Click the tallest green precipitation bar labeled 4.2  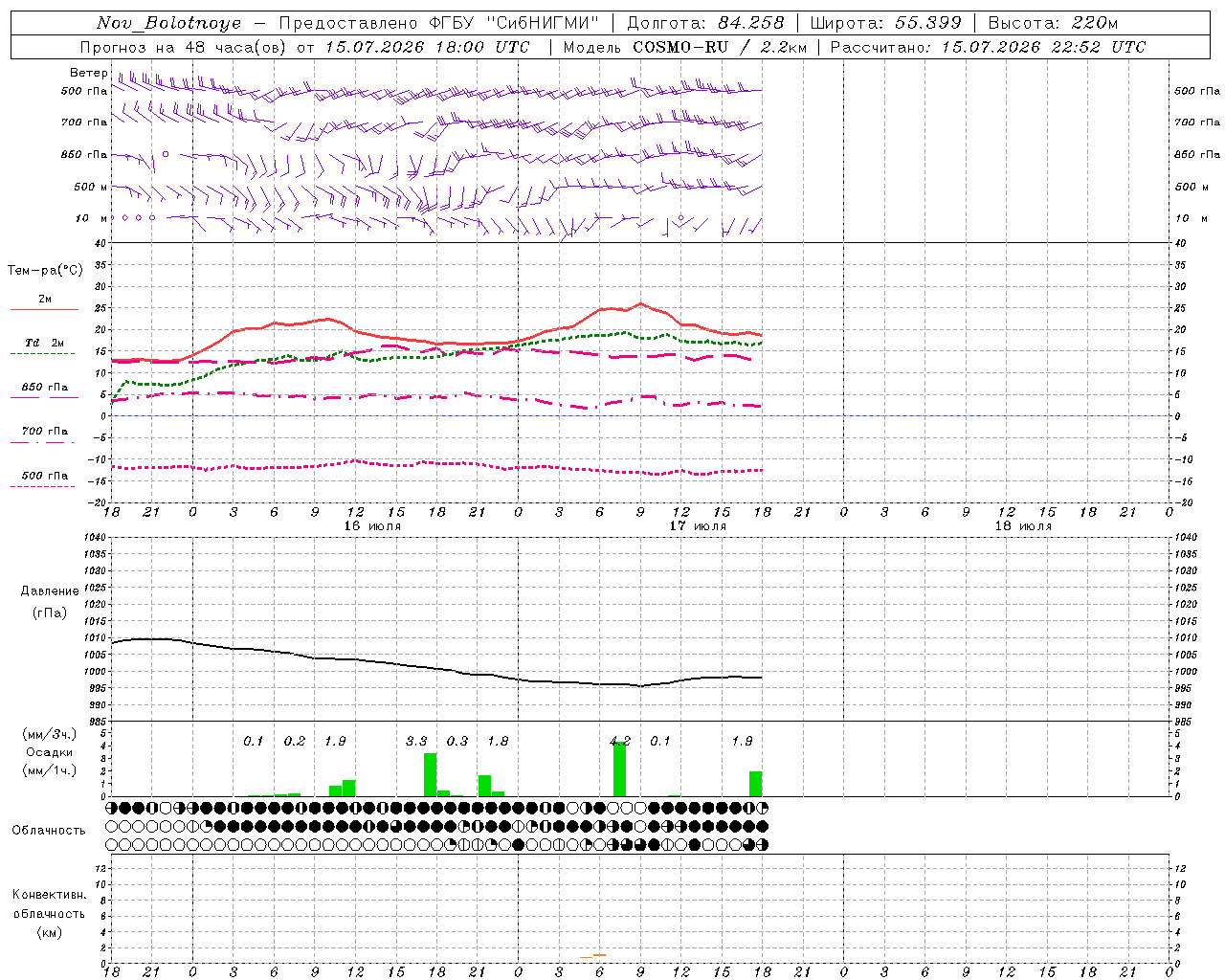(x=620, y=768)
